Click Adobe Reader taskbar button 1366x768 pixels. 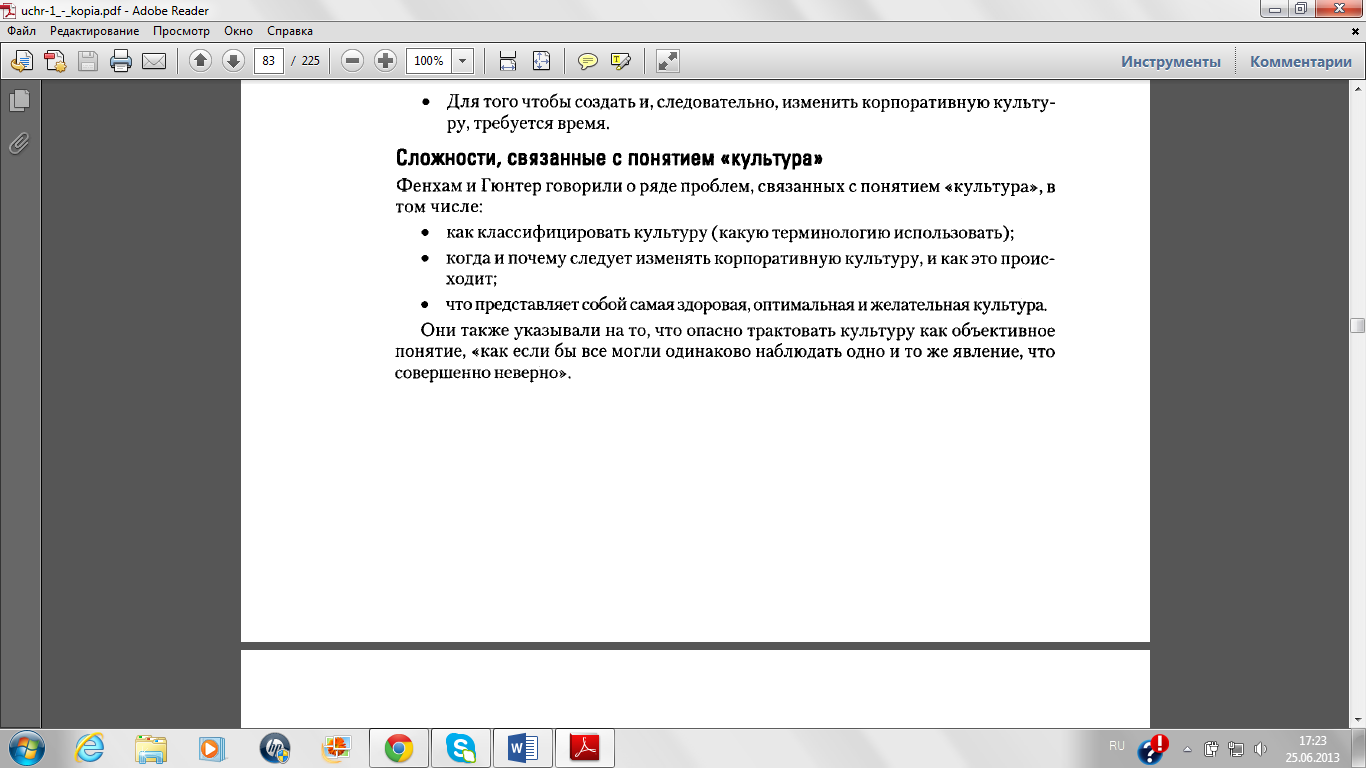(585, 747)
